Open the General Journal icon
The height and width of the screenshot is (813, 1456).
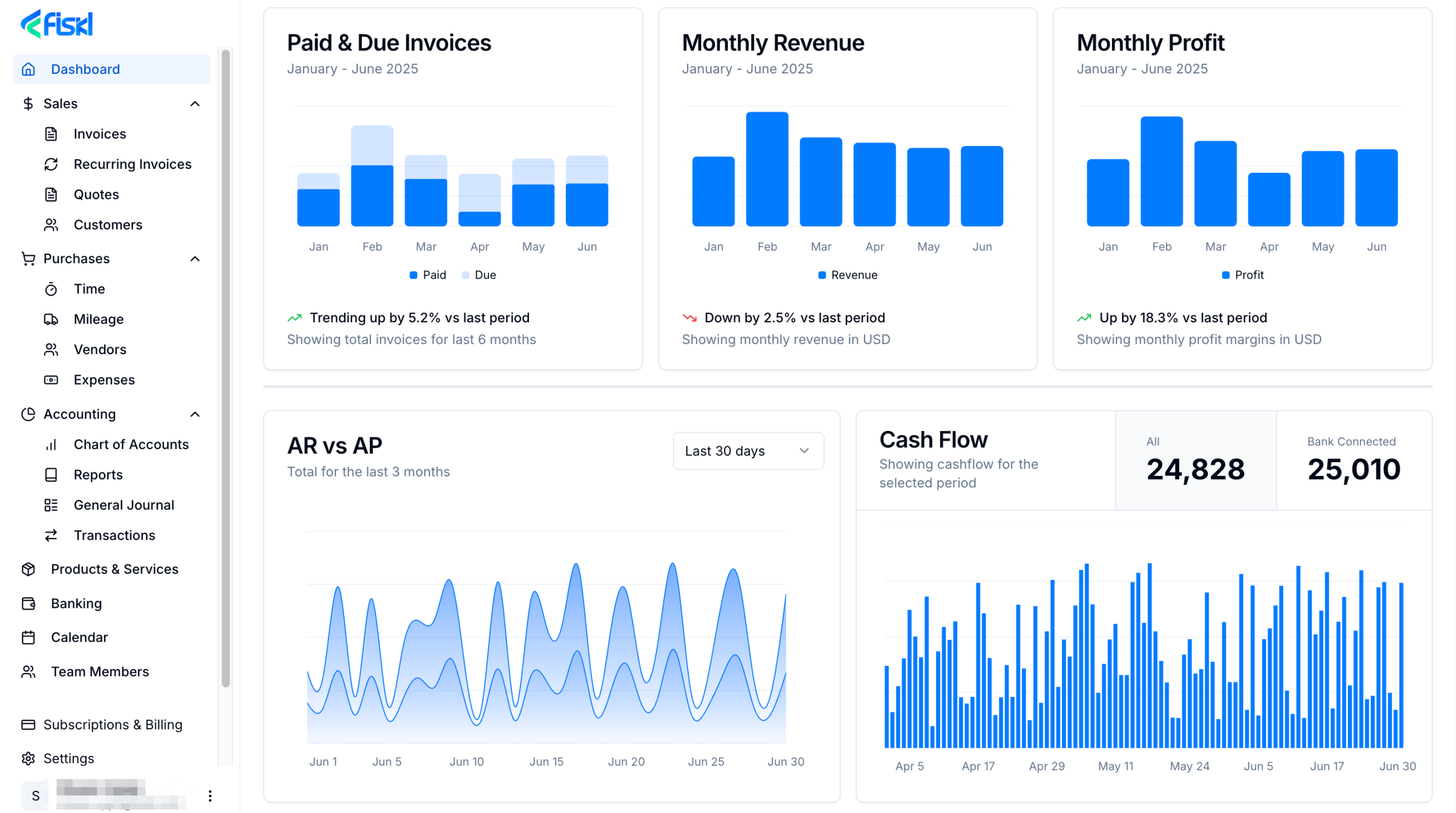(51, 505)
